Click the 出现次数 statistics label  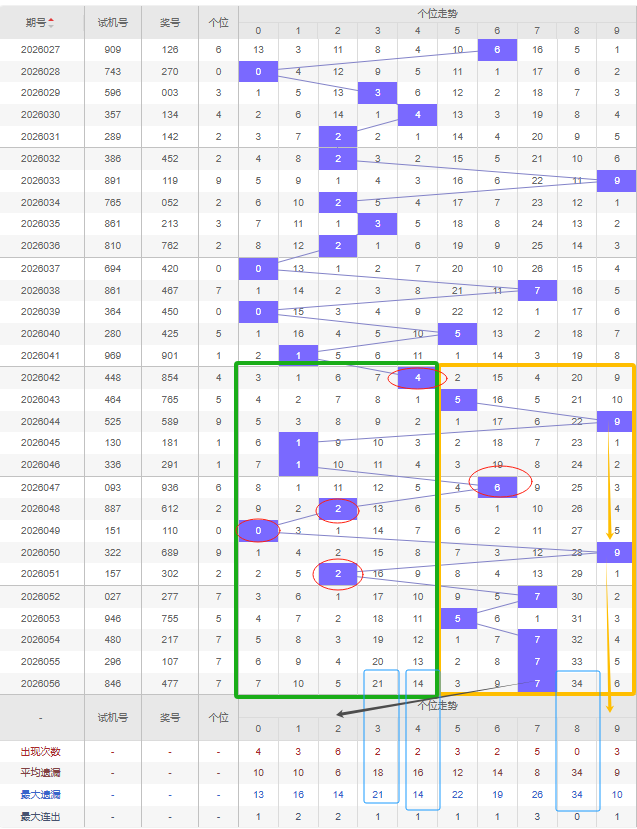pyautogui.click(x=41, y=751)
